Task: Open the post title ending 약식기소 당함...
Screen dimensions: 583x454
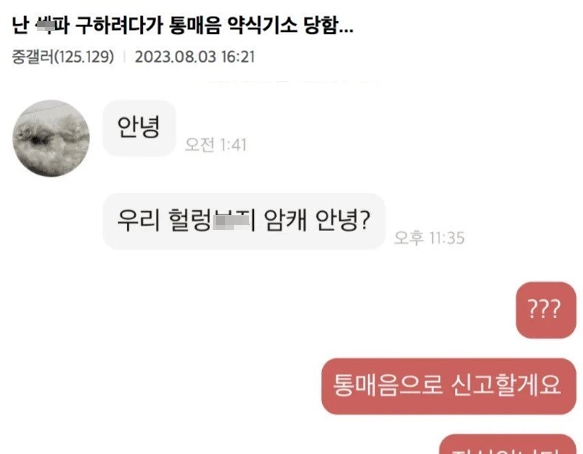Action: [x=183, y=26]
